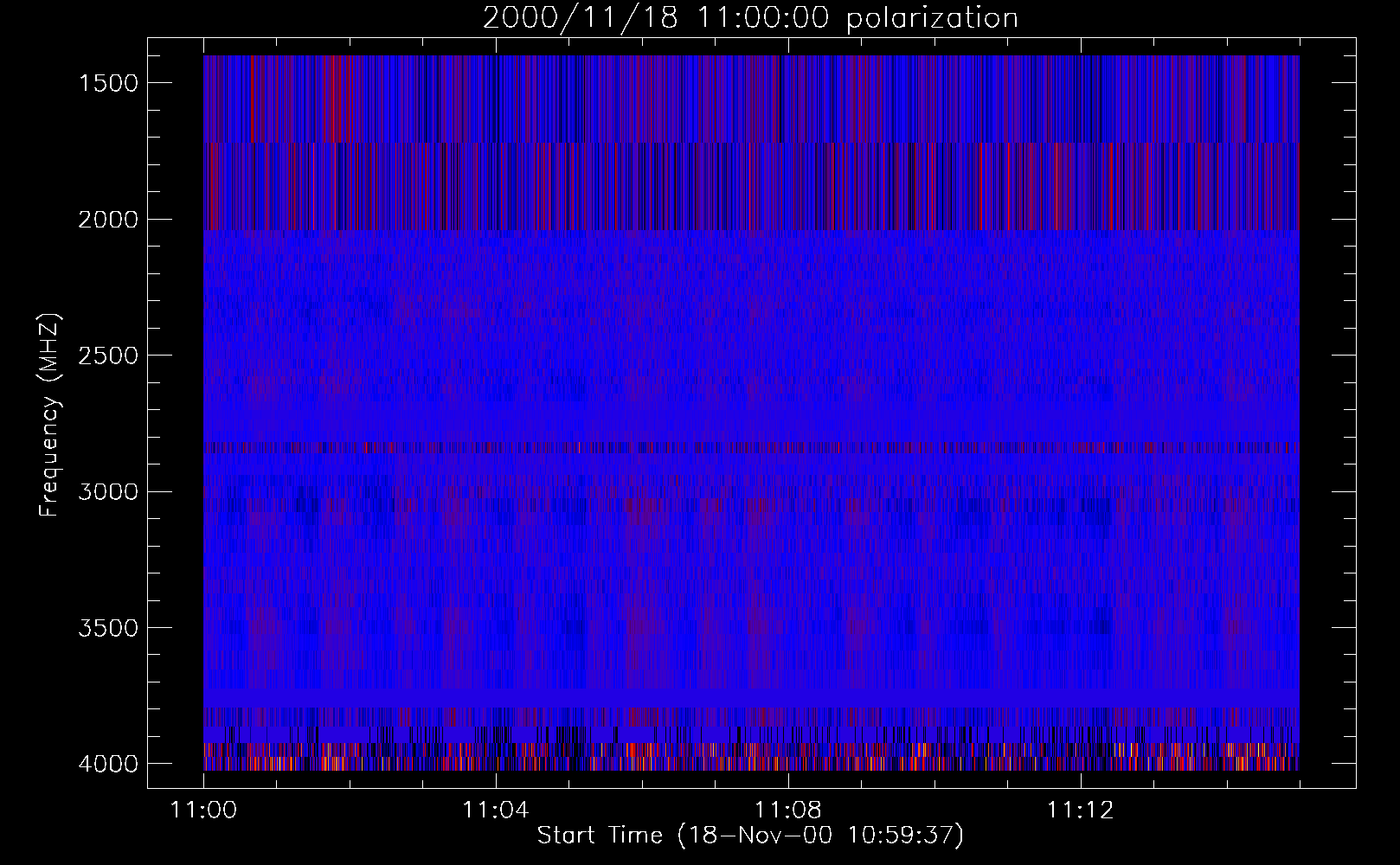The image size is (1400, 865).
Task: Click the 11:00 time tick label
Action: coord(203,811)
